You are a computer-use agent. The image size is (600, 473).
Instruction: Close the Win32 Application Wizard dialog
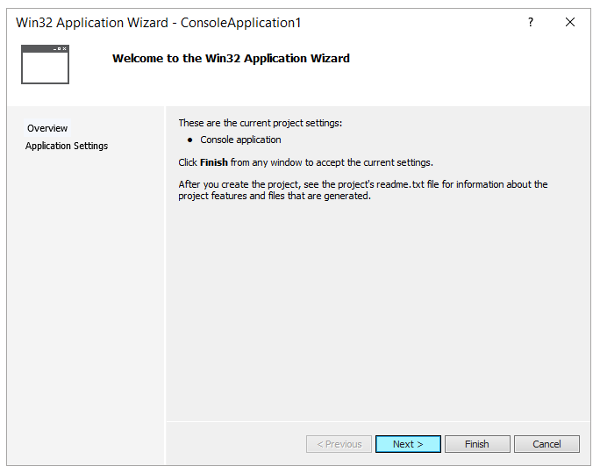tap(570, 22)
